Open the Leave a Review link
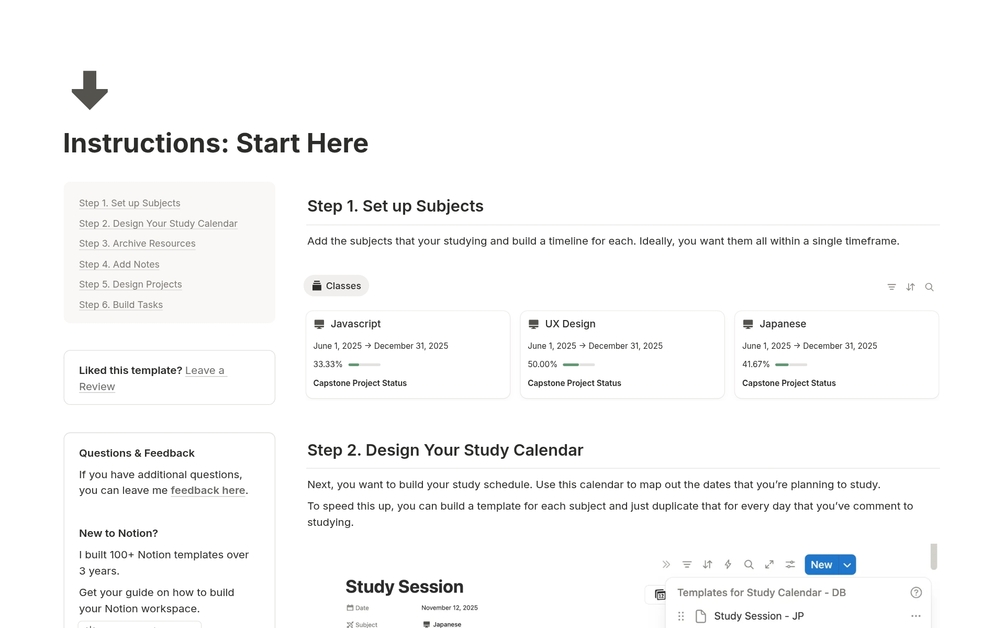Screen dimensions: 1005x628 pos(205,370)
